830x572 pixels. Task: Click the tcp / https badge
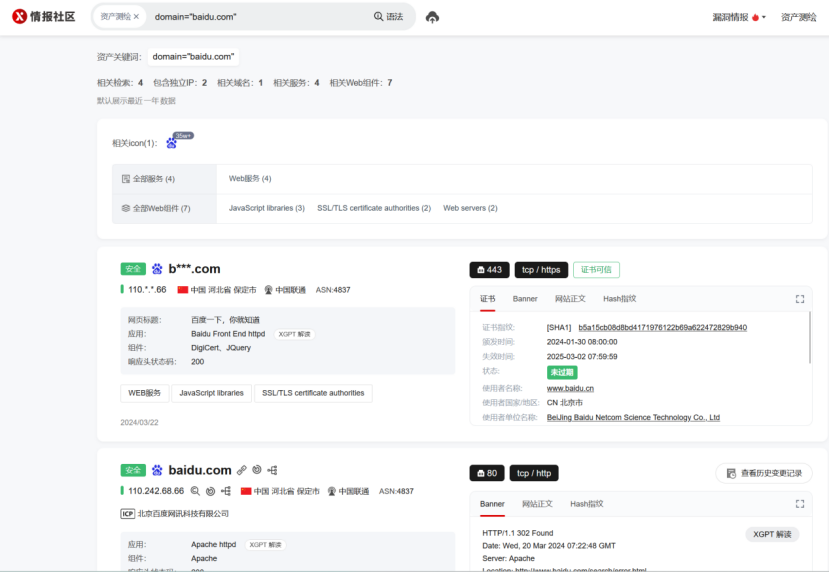[541, 270]
